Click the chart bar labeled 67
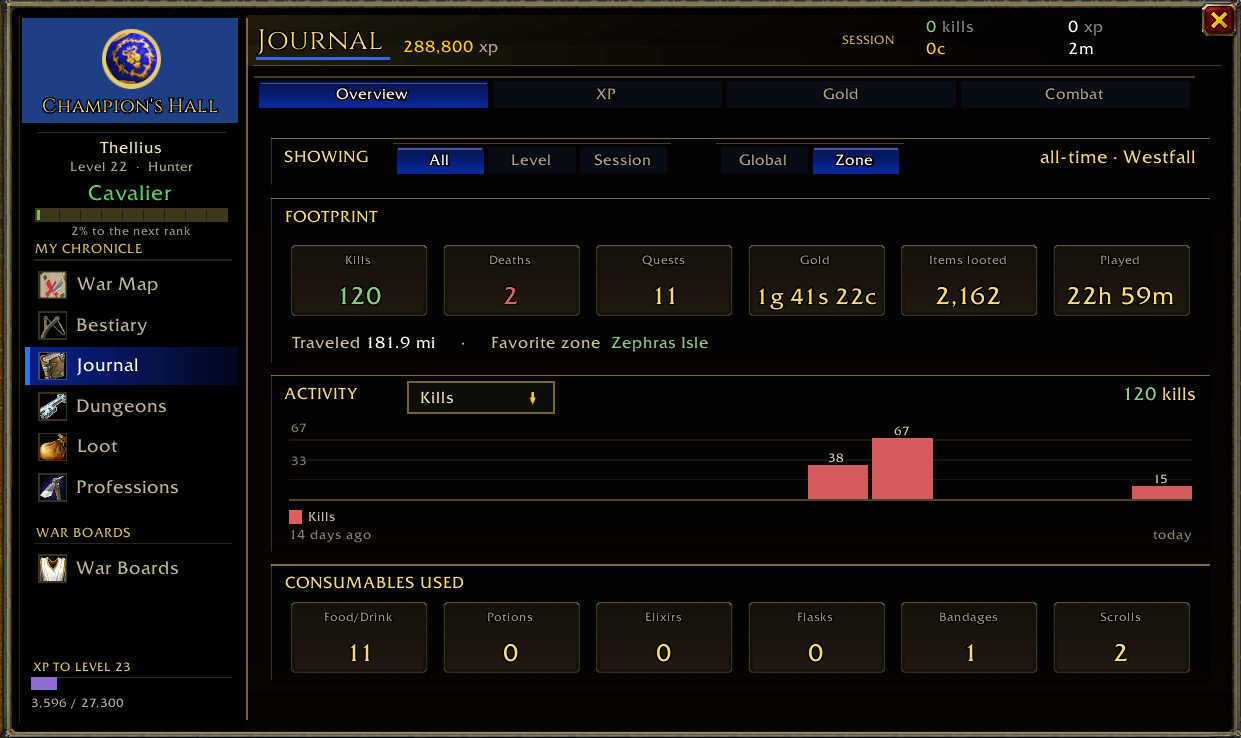Viewport: 1241px width, 738px height. [x=902, y=469]
